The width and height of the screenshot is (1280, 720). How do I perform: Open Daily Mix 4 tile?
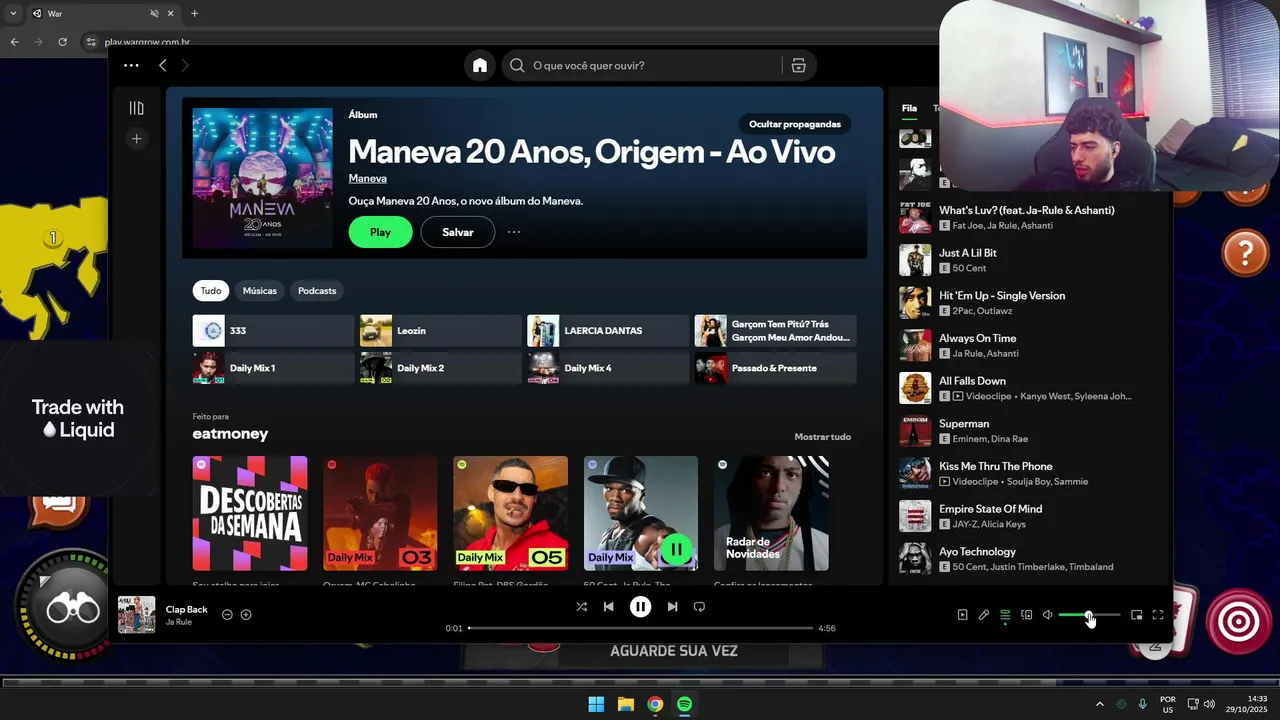click(x=607, y=368)
